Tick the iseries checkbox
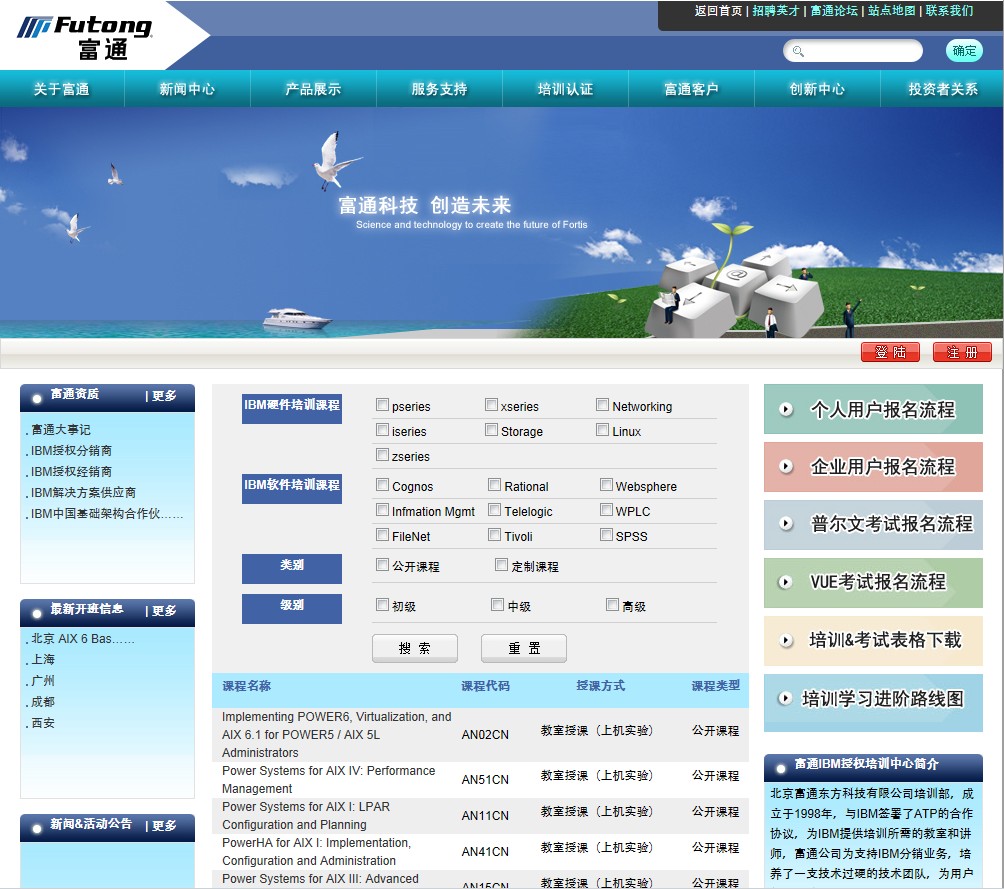Screen dimensions: 1004x889 [x=382, y=430]
